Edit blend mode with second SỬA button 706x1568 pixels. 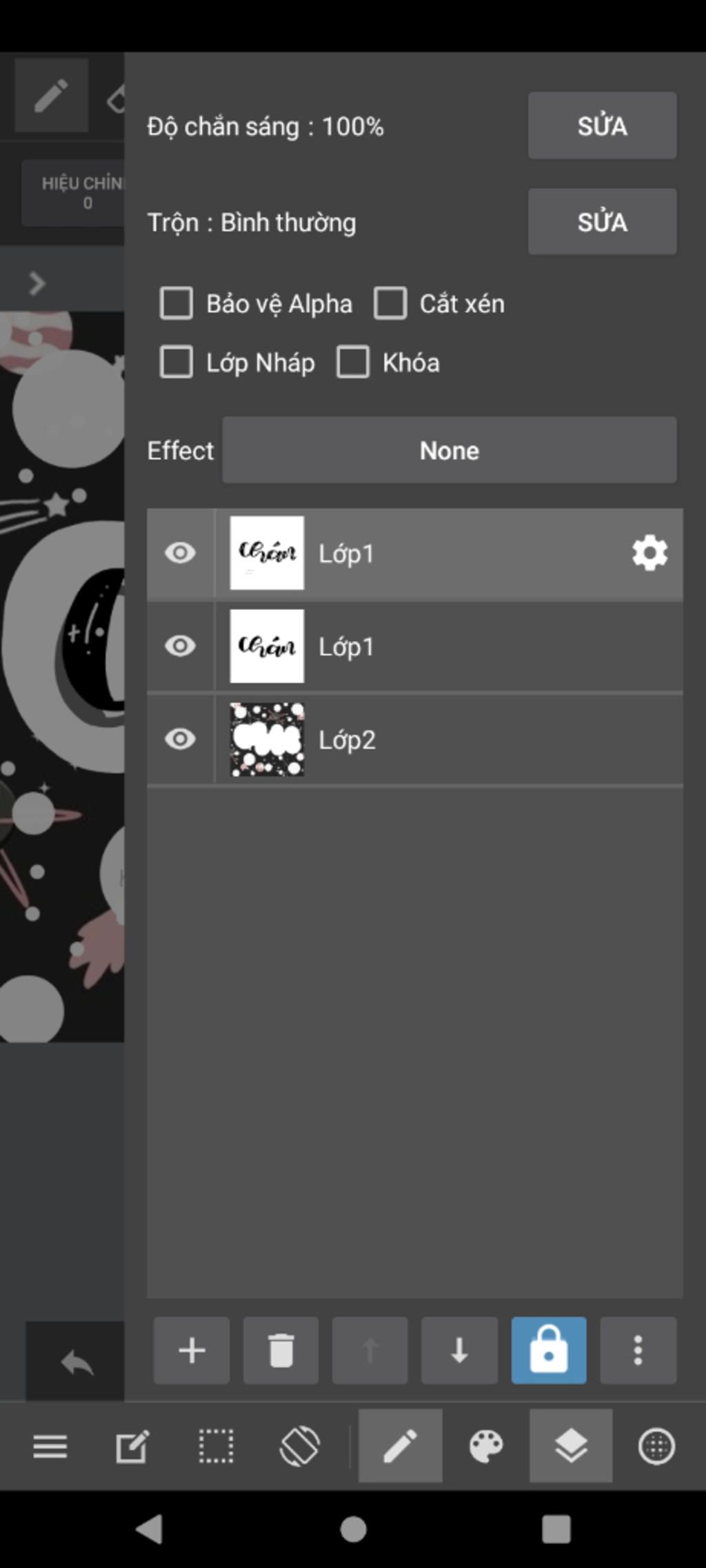click(602, 222)
